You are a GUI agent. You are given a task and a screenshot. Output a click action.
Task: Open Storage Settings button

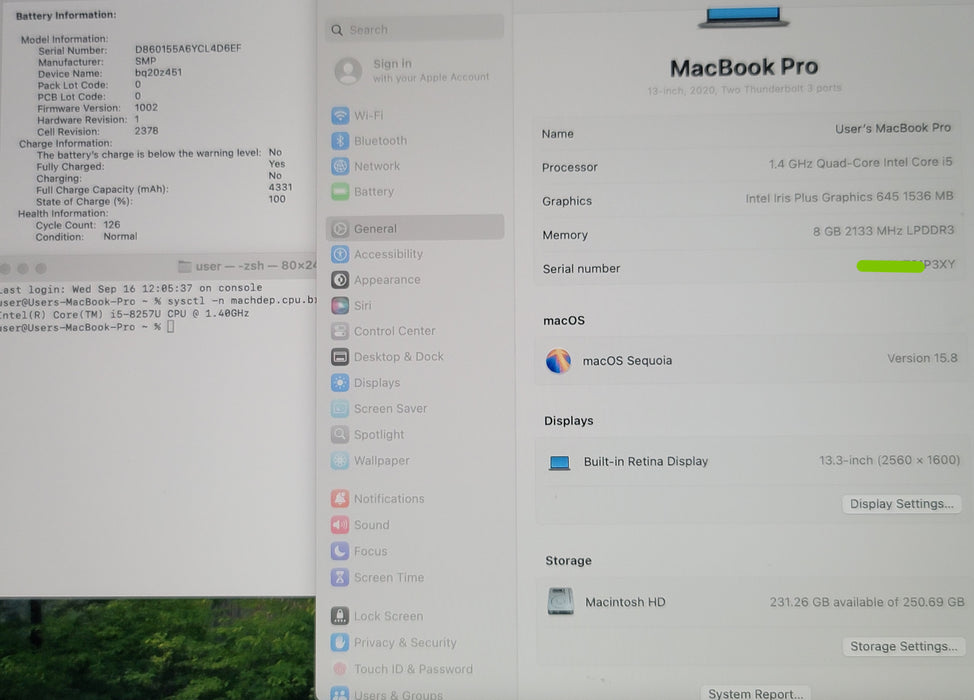904,646
